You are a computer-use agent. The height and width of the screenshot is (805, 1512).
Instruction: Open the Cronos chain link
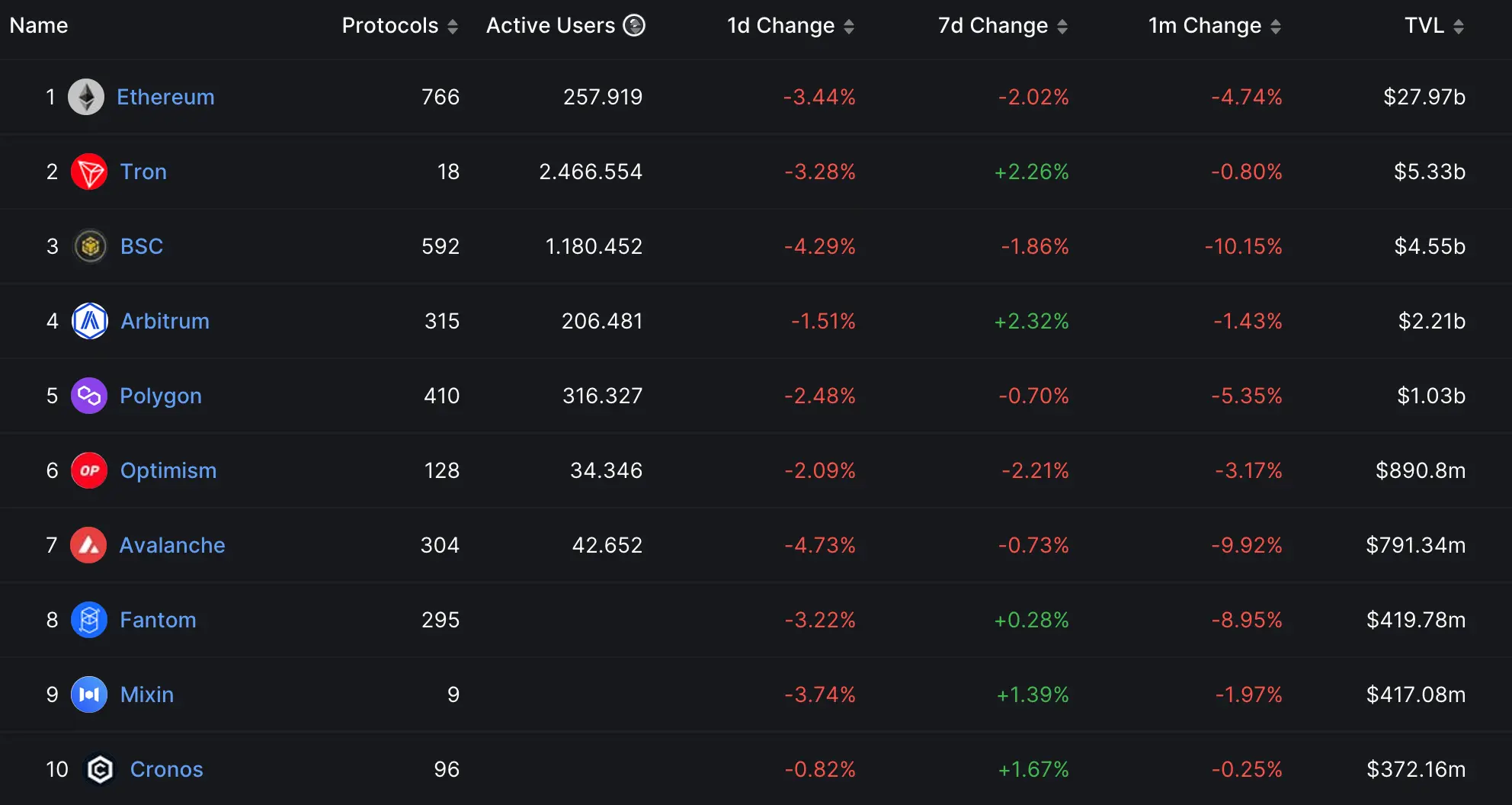166,769
